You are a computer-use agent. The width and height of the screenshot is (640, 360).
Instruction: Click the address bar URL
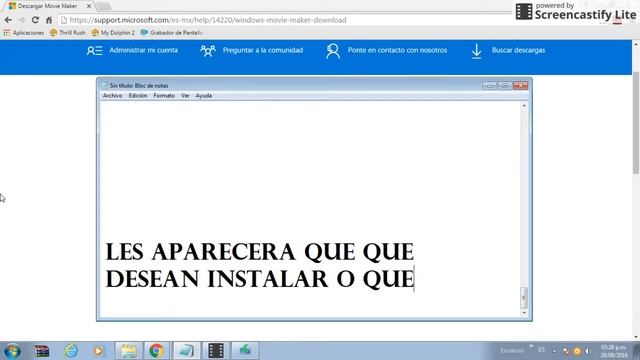tap(208, 20)
